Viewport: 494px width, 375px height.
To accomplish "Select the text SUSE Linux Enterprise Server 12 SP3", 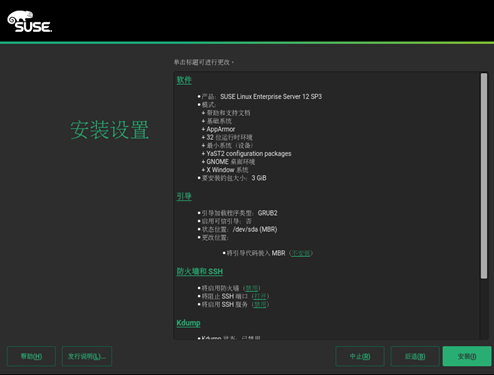I will click(x=271, y=97).
